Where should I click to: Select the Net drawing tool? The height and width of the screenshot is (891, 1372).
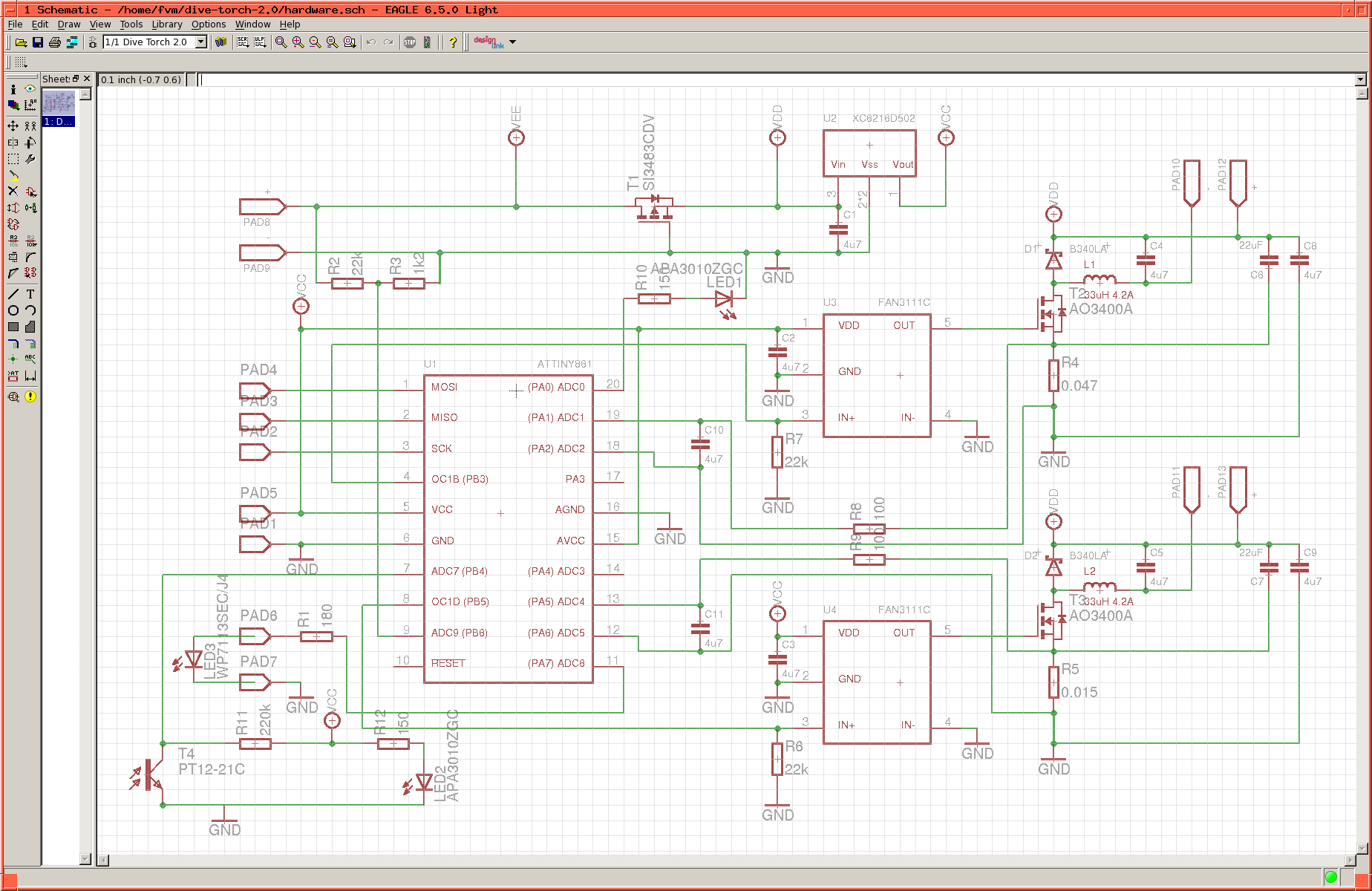(x=30, y=343)
